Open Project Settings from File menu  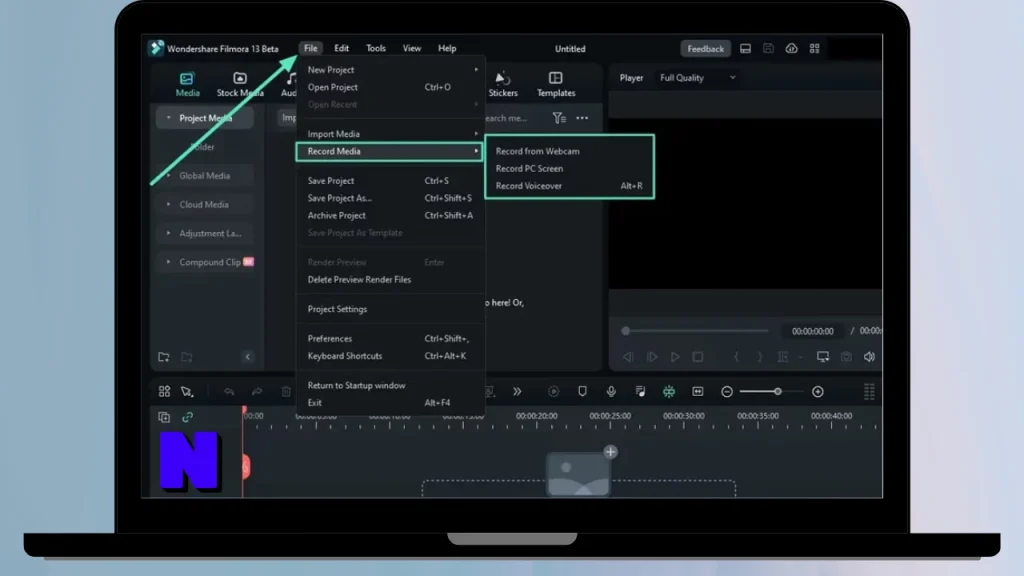pos(390,309)
